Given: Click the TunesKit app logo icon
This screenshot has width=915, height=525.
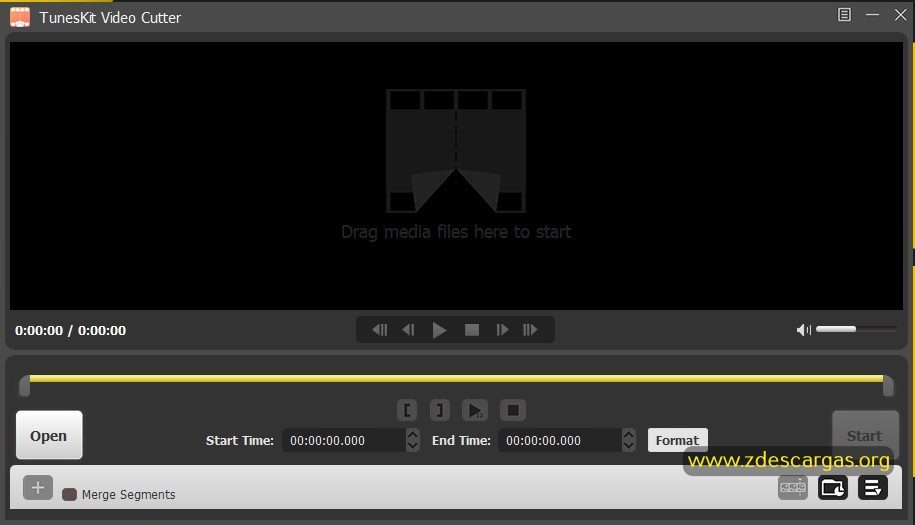Looking at the screenshot, I should (x=20, y=17).
